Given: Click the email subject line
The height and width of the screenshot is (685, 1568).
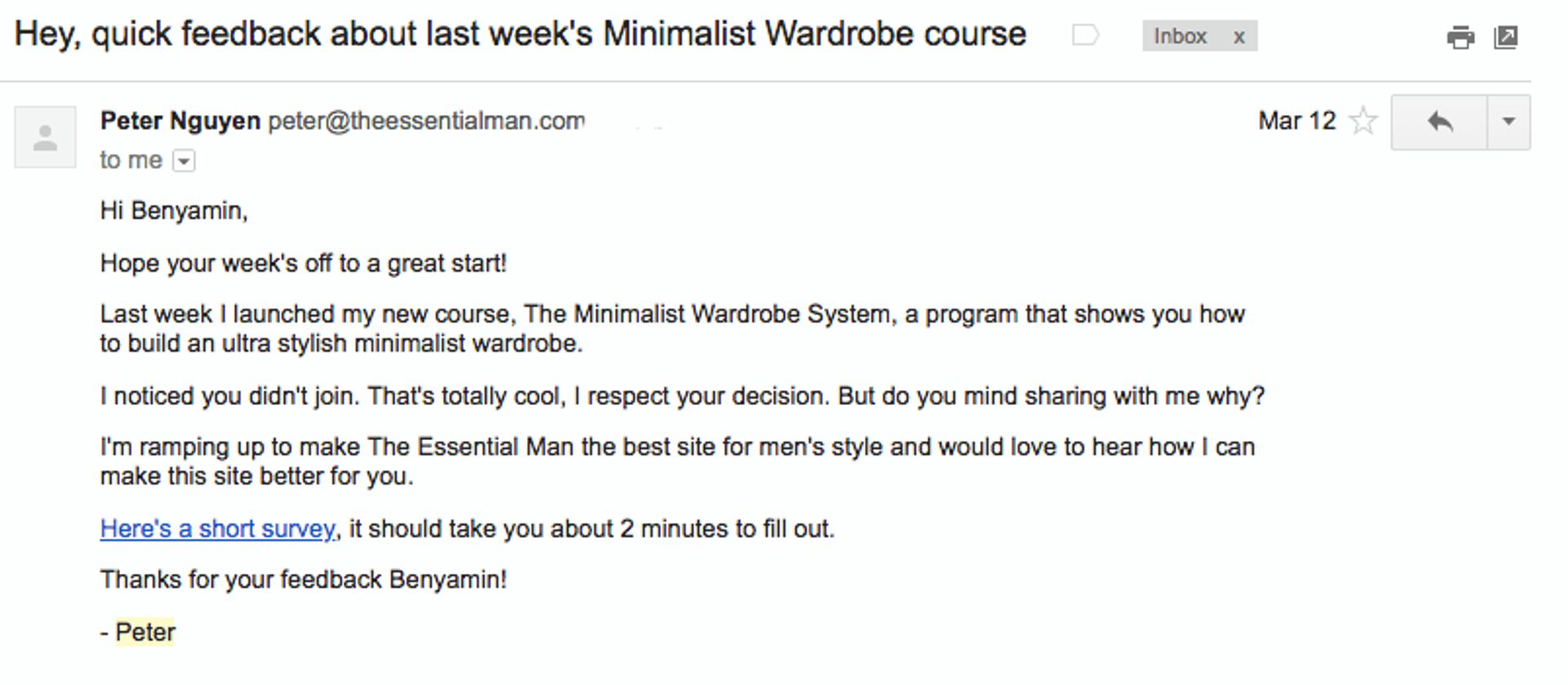Looking at the screenshot, I should [520, 34].
